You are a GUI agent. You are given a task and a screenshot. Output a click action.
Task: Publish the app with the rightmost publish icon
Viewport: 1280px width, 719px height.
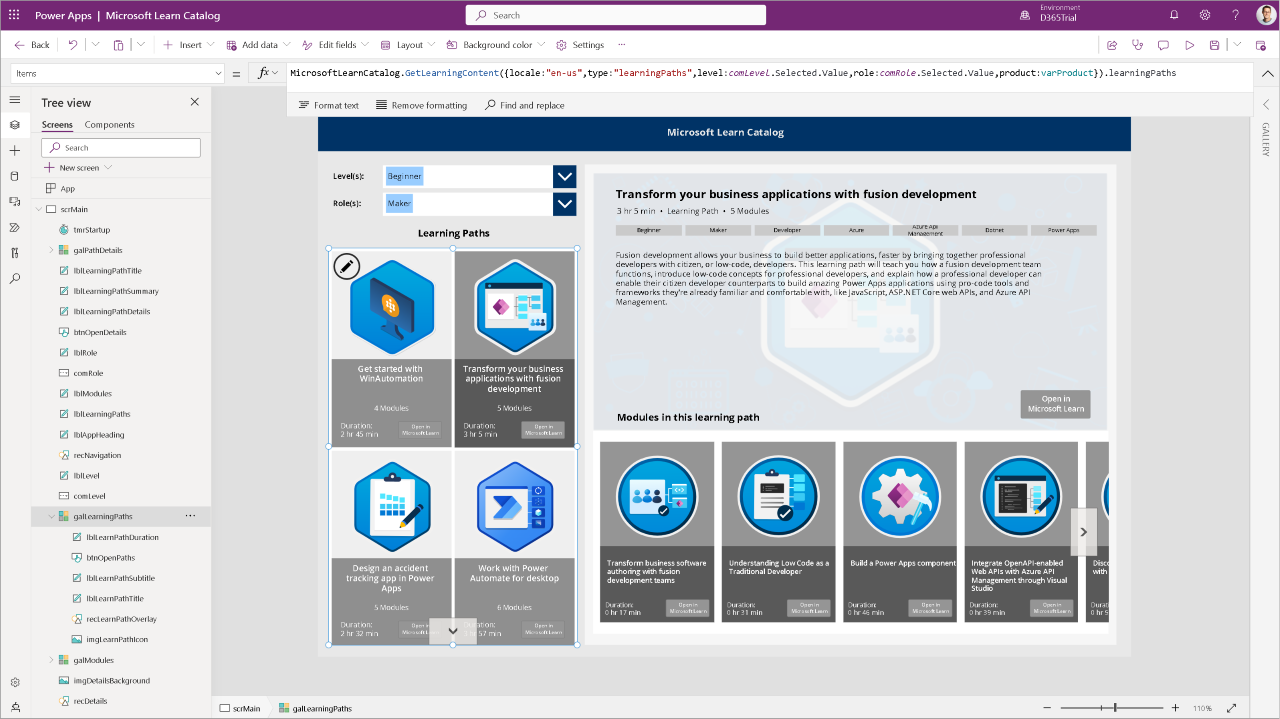pos(1260,45)
